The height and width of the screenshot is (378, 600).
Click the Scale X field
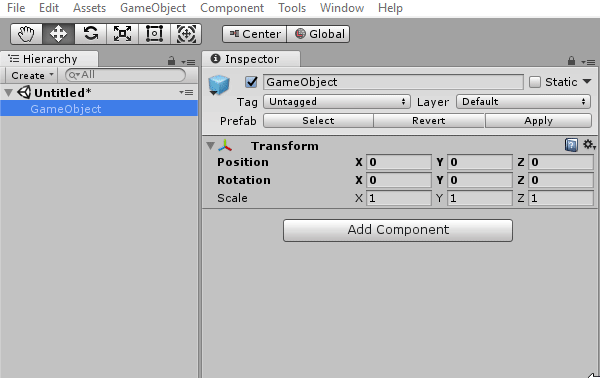[399, 198]
